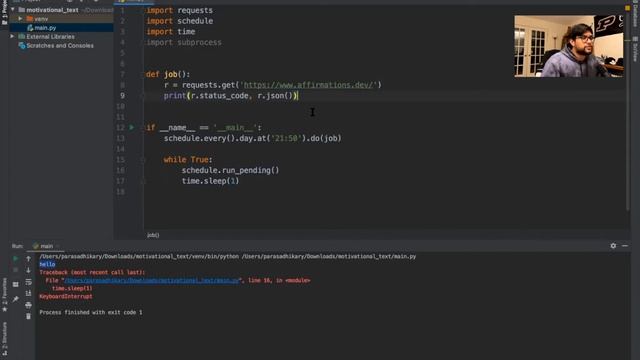Click the main.py Python file icon
640x360 pixels.
pos(30,28)
